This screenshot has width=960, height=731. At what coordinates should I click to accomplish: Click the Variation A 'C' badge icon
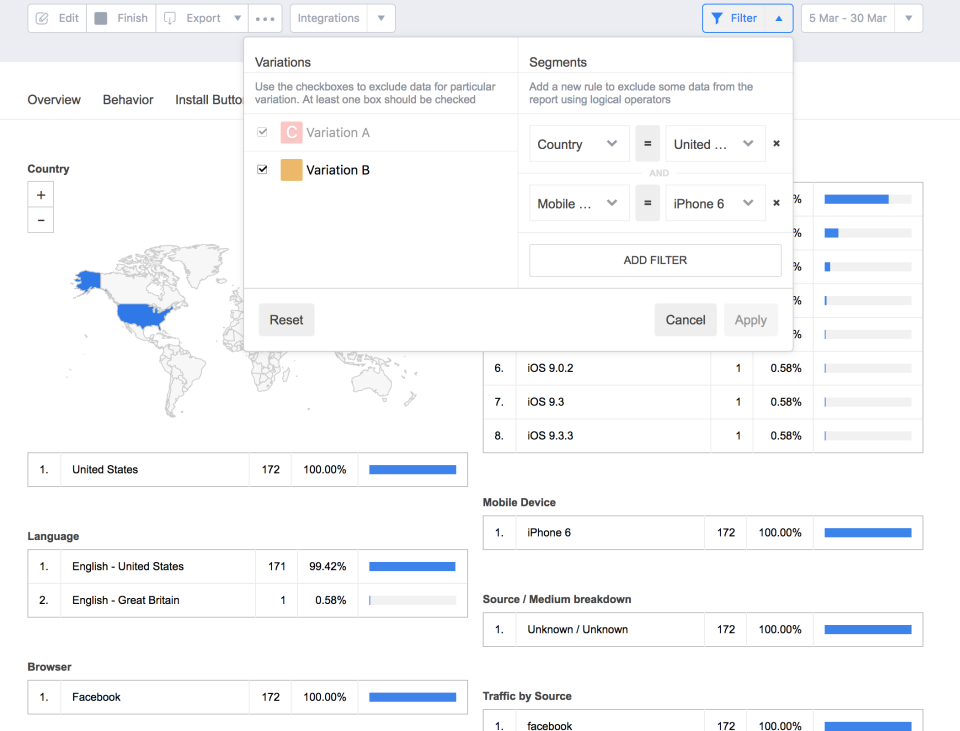(x=291, y=132)
